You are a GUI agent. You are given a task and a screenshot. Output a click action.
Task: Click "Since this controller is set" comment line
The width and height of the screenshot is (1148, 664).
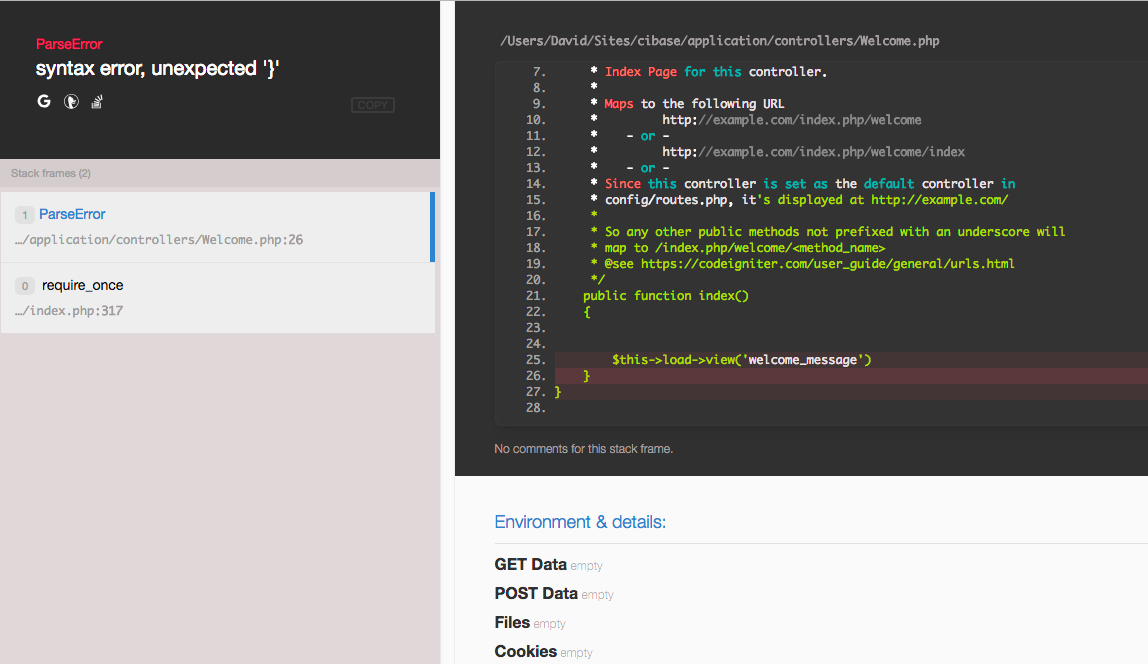click(x=810, y=184)
